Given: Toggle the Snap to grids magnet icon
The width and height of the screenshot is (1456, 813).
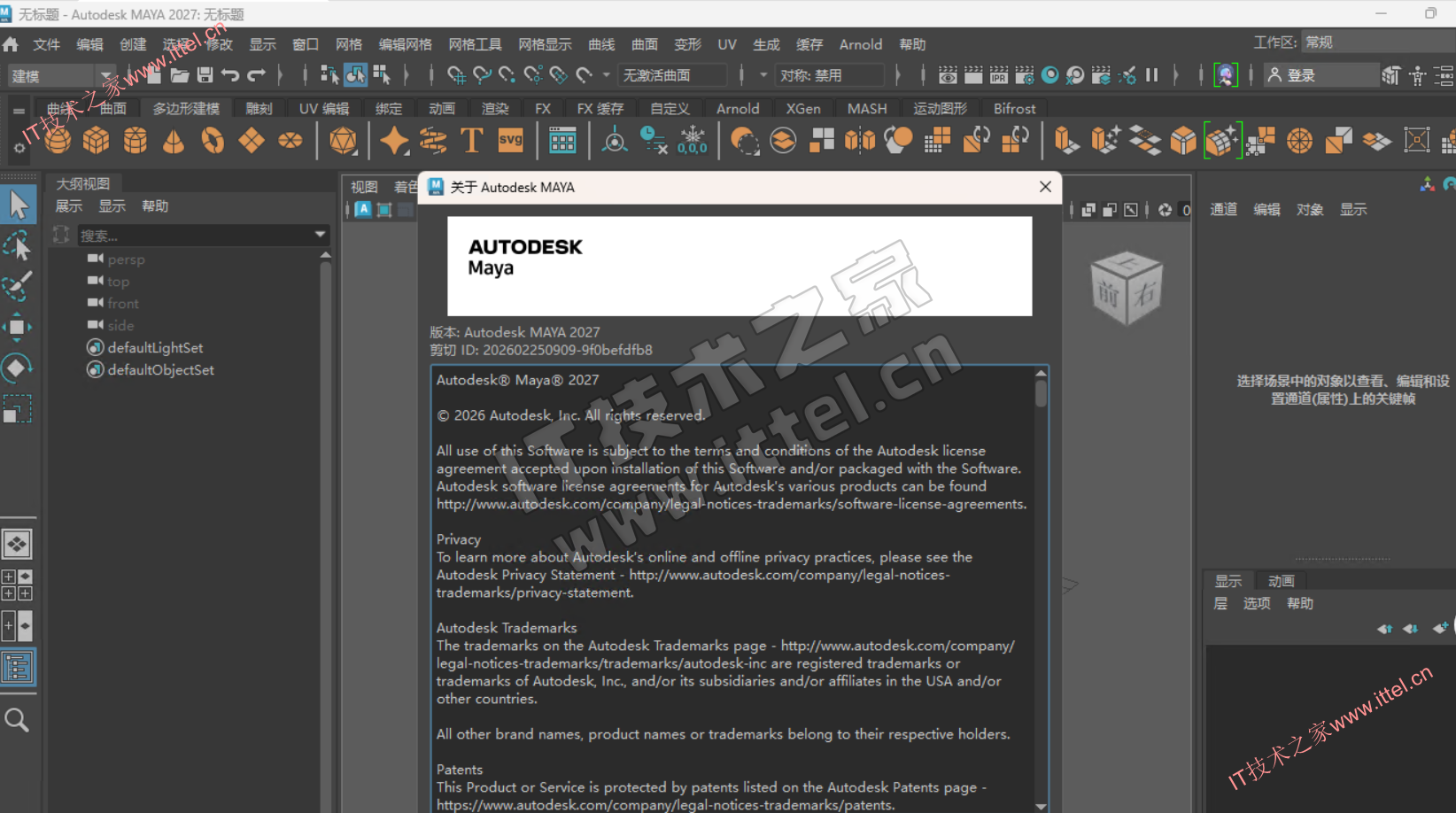Looking at the screenshot, I should pos(456,75).
